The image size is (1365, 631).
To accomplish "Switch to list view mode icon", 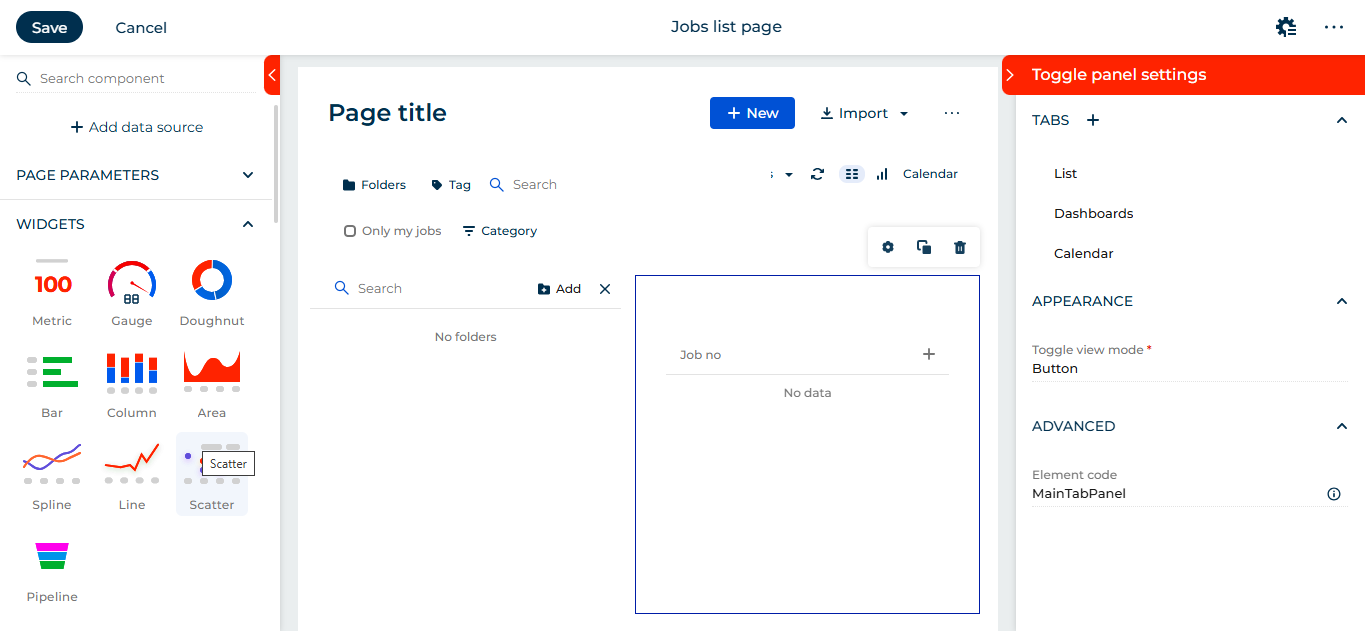I will (851, 173).
